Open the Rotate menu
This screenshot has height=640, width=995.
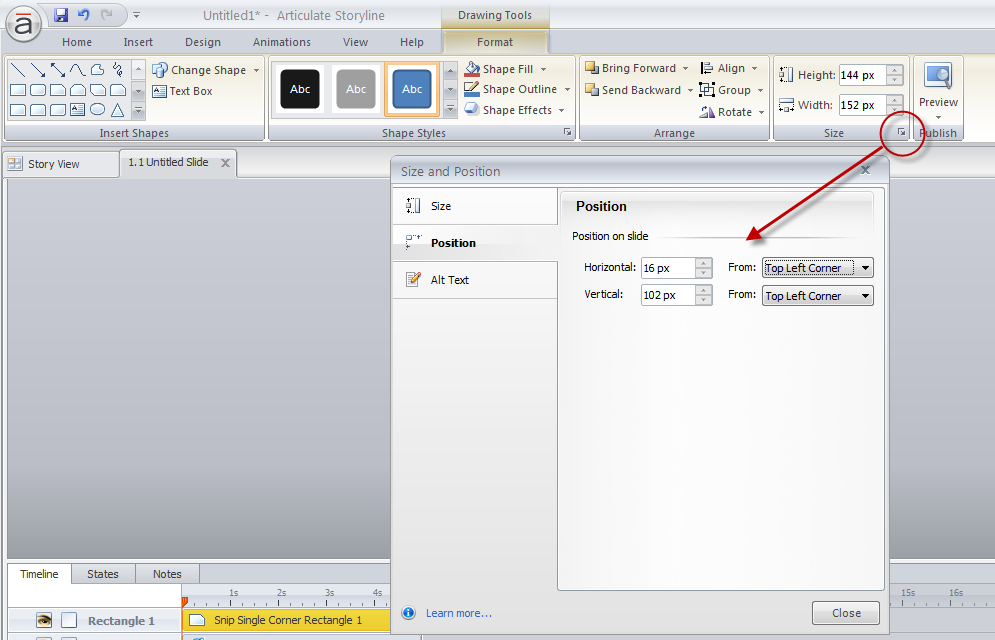[x=732, y=112]
